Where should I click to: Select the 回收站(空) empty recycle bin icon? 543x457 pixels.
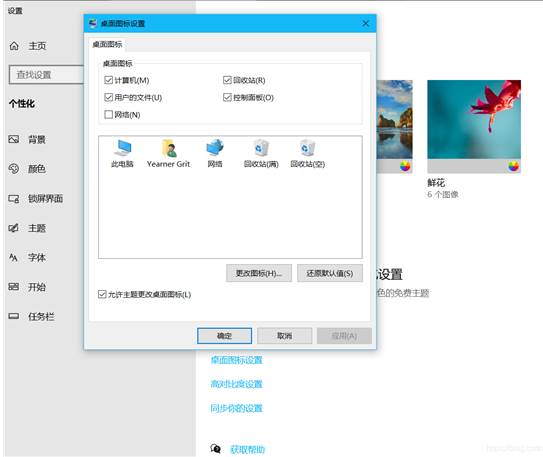point(308,149)
